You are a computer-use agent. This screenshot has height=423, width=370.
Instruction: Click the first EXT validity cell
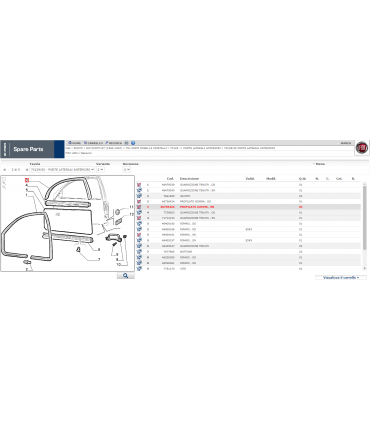[x=249, y=229]
